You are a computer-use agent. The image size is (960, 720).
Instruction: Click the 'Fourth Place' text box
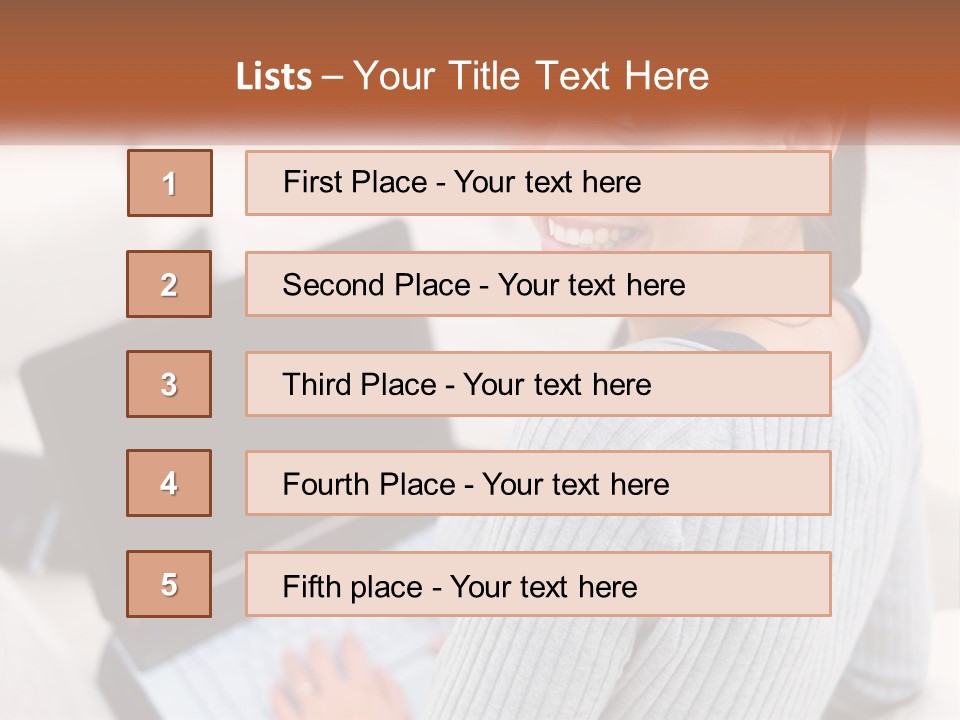538,483
